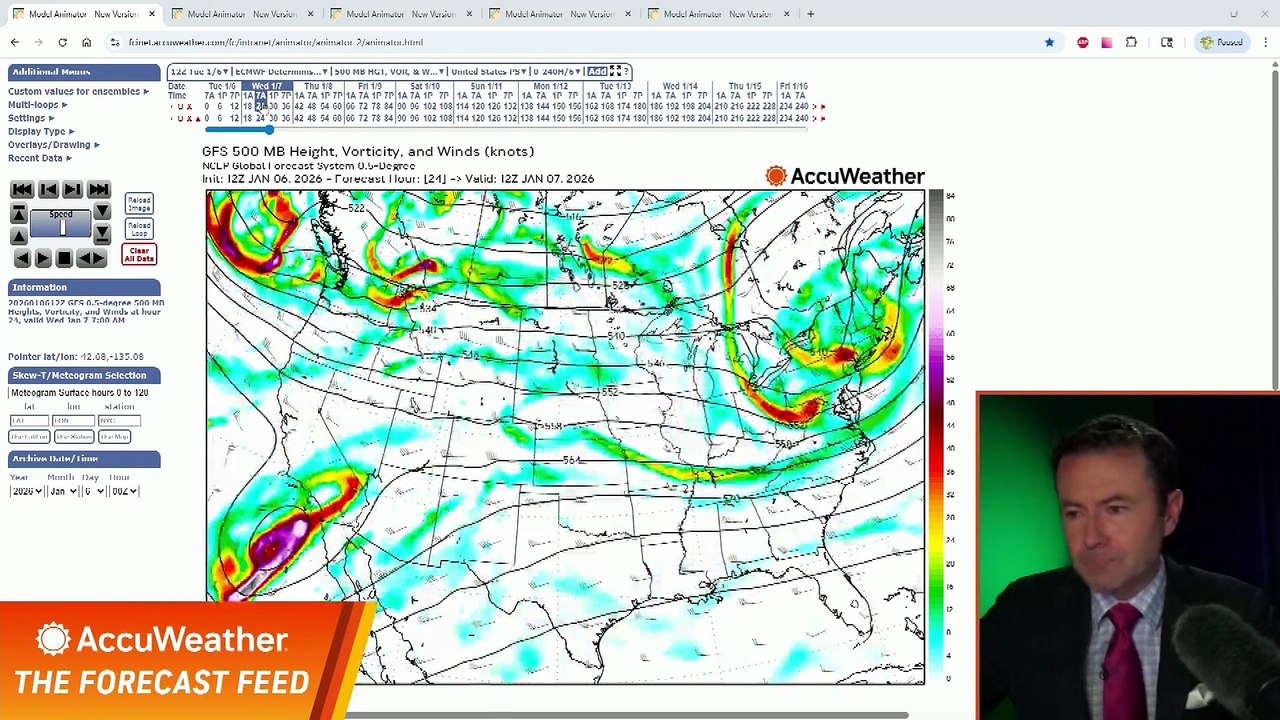Switch to the second Model Animator tab

tap(242, 14)
